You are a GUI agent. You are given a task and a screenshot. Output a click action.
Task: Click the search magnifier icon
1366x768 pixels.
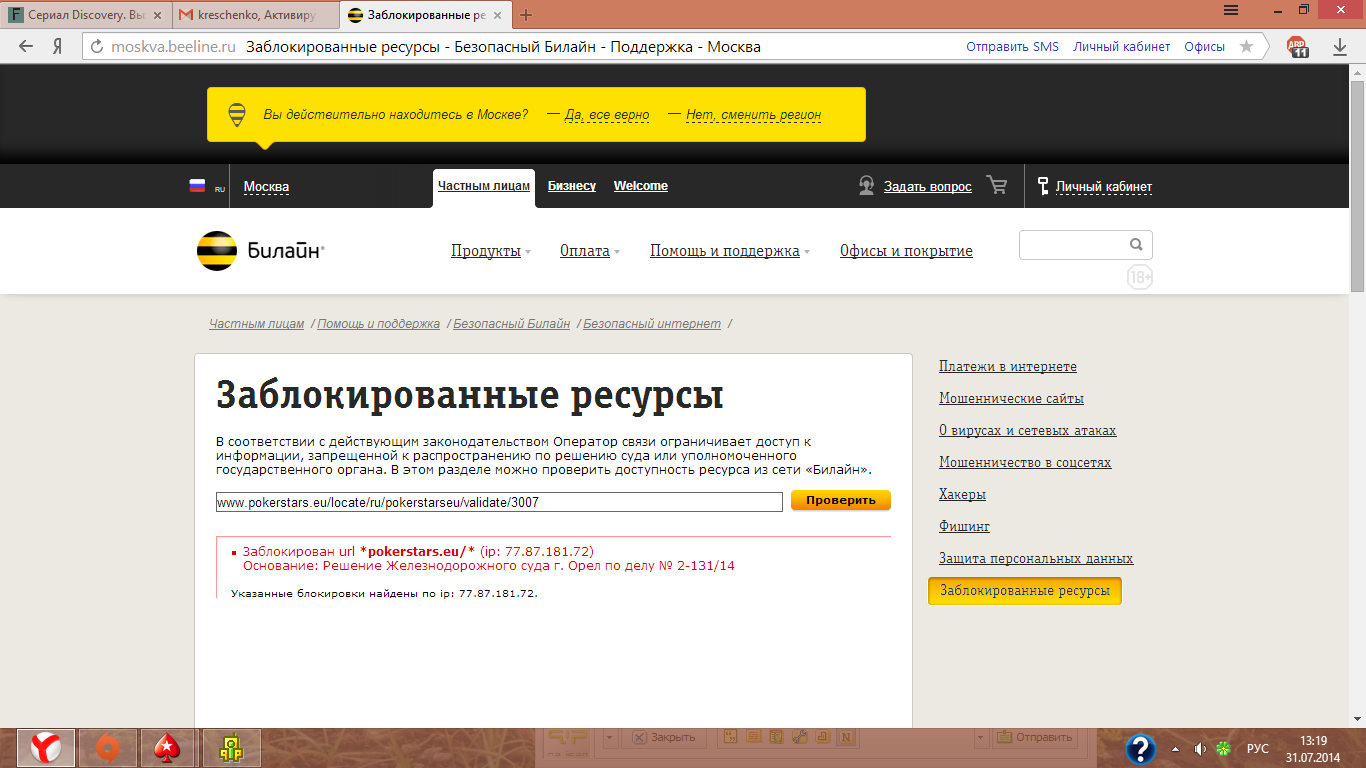(1136, 244)
